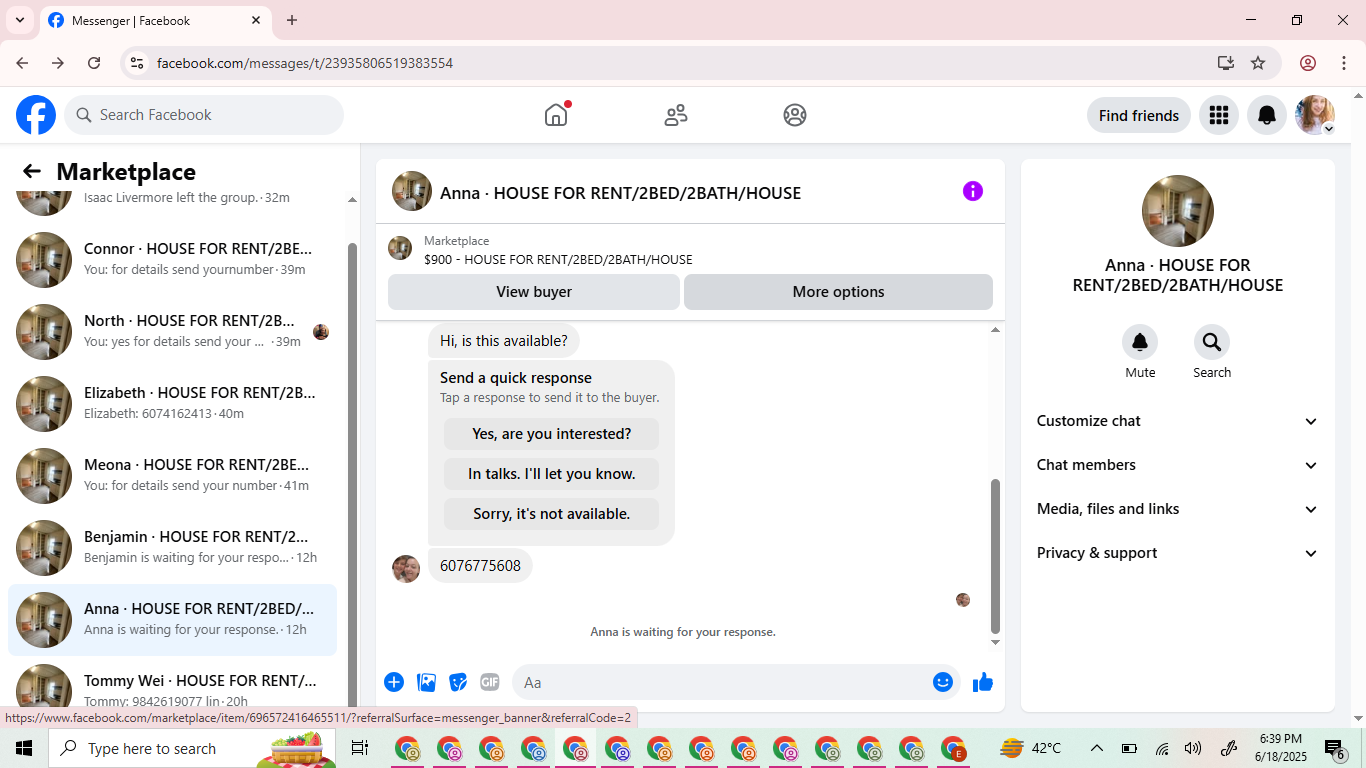Click Anna's large profile thumbnail in right panel

click(x=1178, y=211)
